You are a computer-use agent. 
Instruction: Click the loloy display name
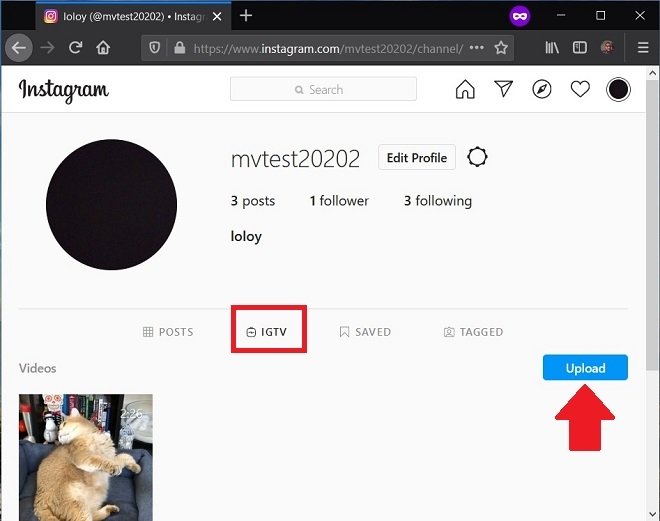click(x=246, y=236)
